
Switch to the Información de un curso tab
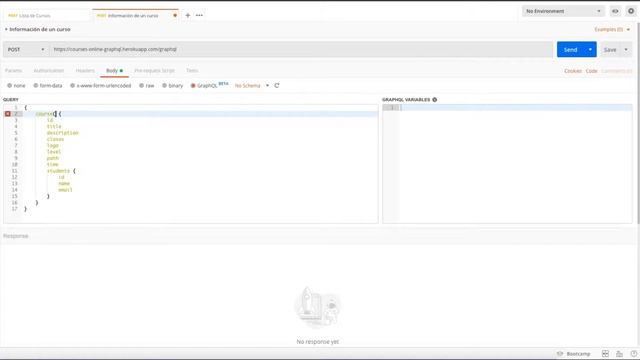pos(136,16)
